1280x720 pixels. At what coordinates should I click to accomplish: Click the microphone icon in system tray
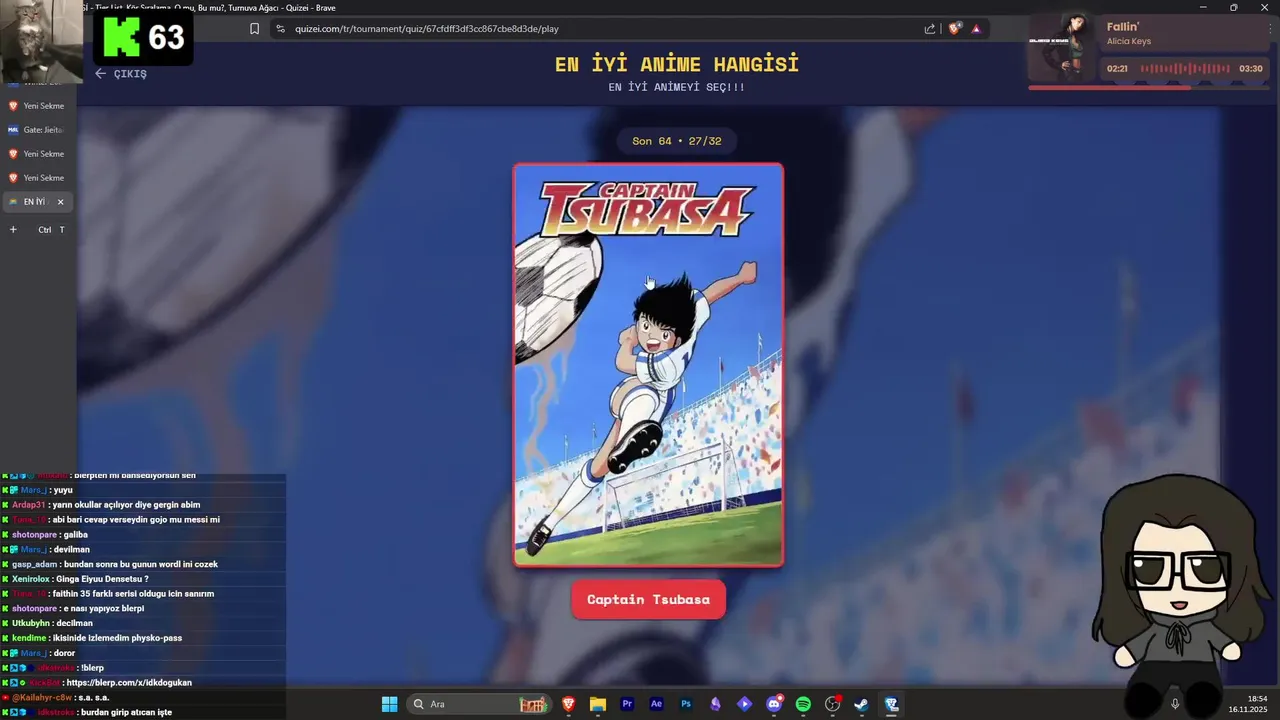(x=1175, y=704)
